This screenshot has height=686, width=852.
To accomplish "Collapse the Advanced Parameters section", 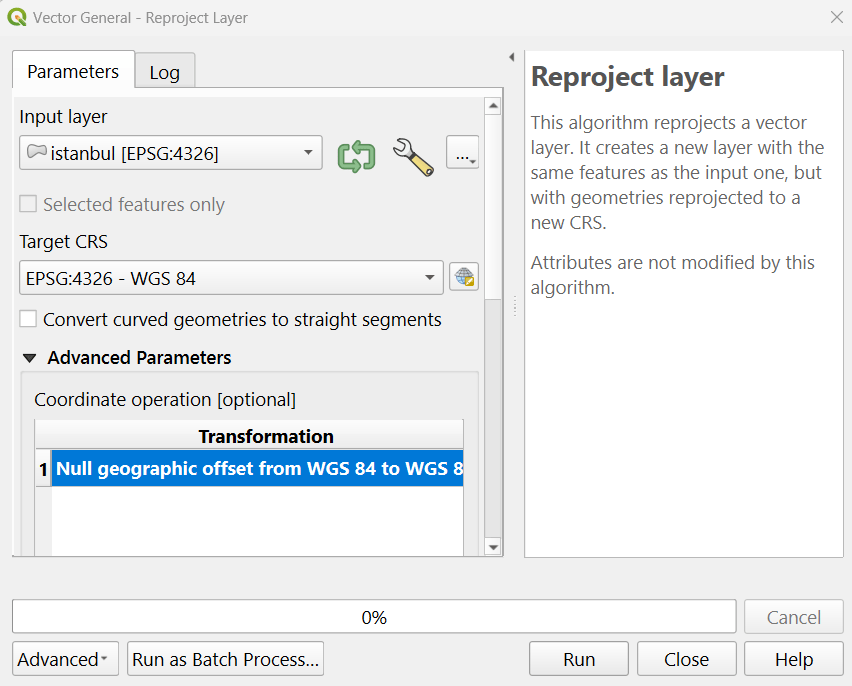I will point(30,358).
